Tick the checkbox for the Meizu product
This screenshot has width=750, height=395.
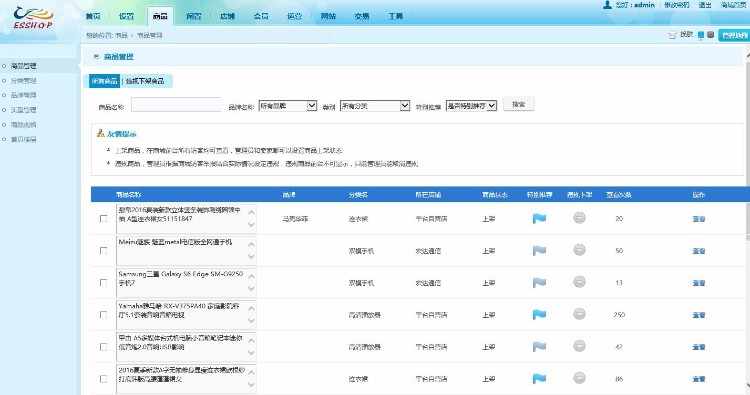pos(103,251)
